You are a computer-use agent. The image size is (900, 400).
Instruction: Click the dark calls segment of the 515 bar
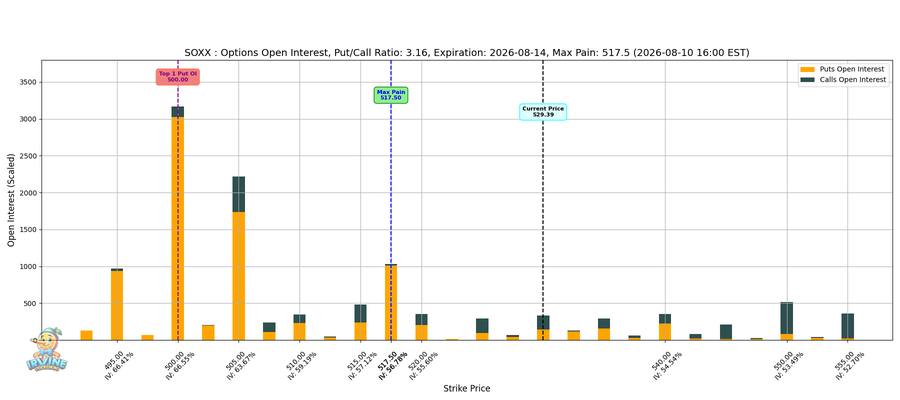point(360,313)
